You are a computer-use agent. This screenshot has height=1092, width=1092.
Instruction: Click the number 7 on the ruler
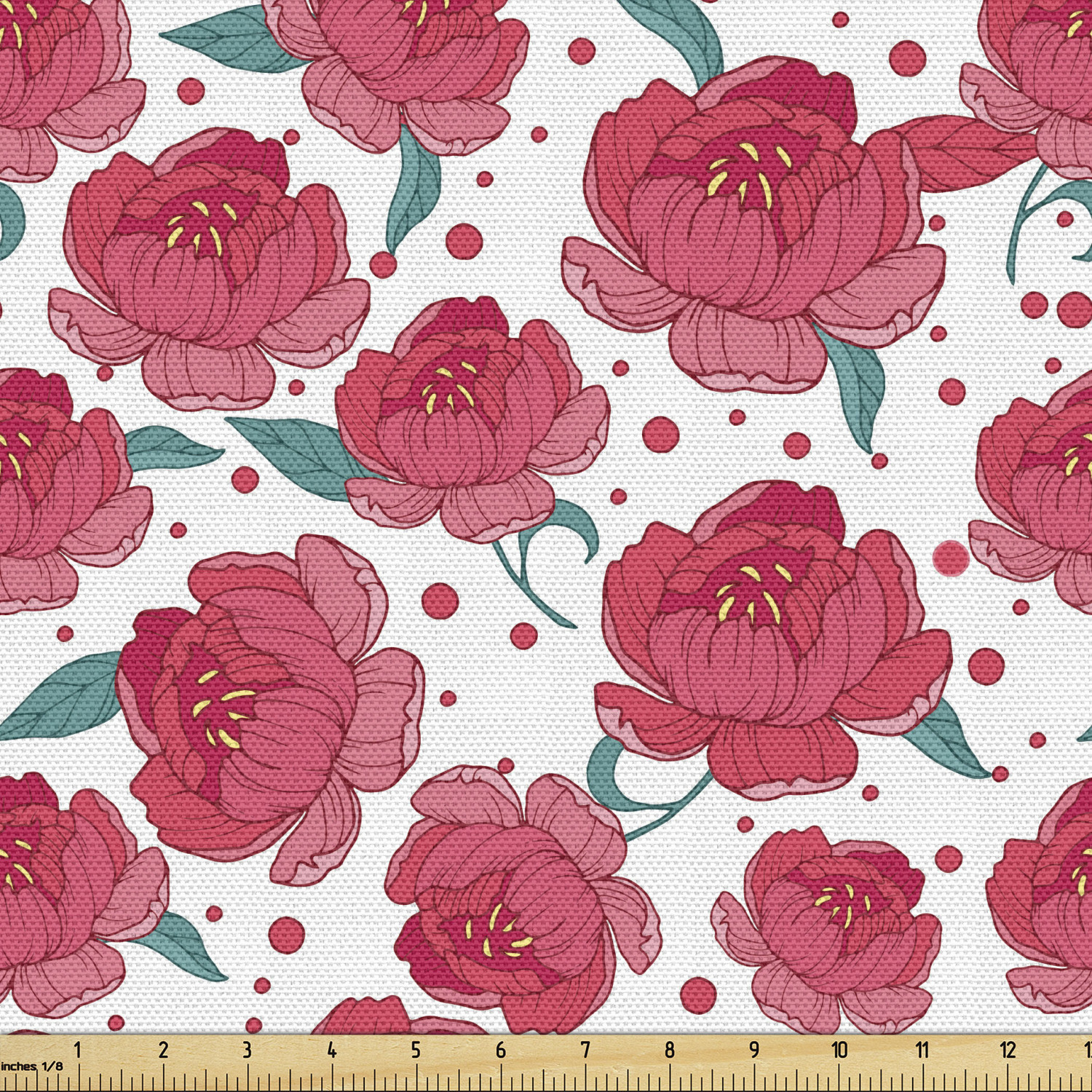585,1050
